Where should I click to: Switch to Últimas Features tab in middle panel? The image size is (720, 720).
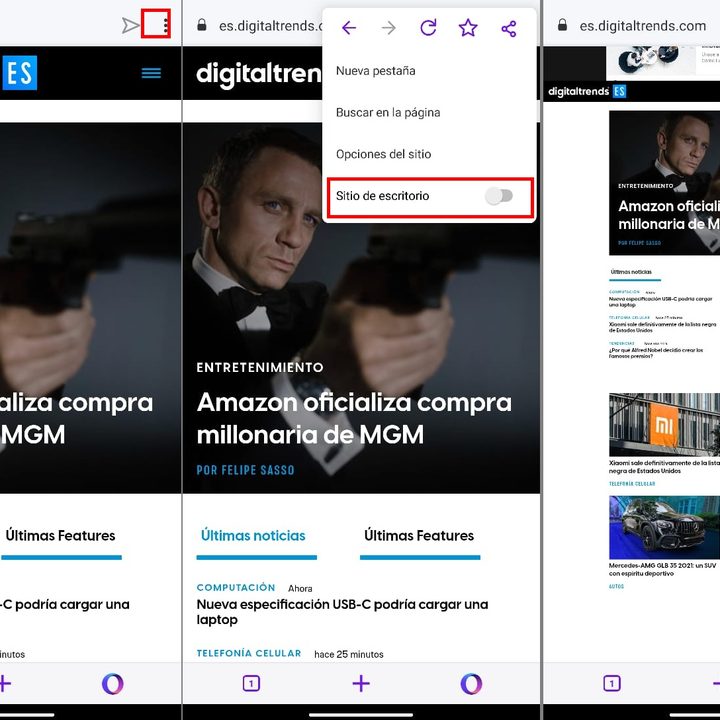coord(419,536)
